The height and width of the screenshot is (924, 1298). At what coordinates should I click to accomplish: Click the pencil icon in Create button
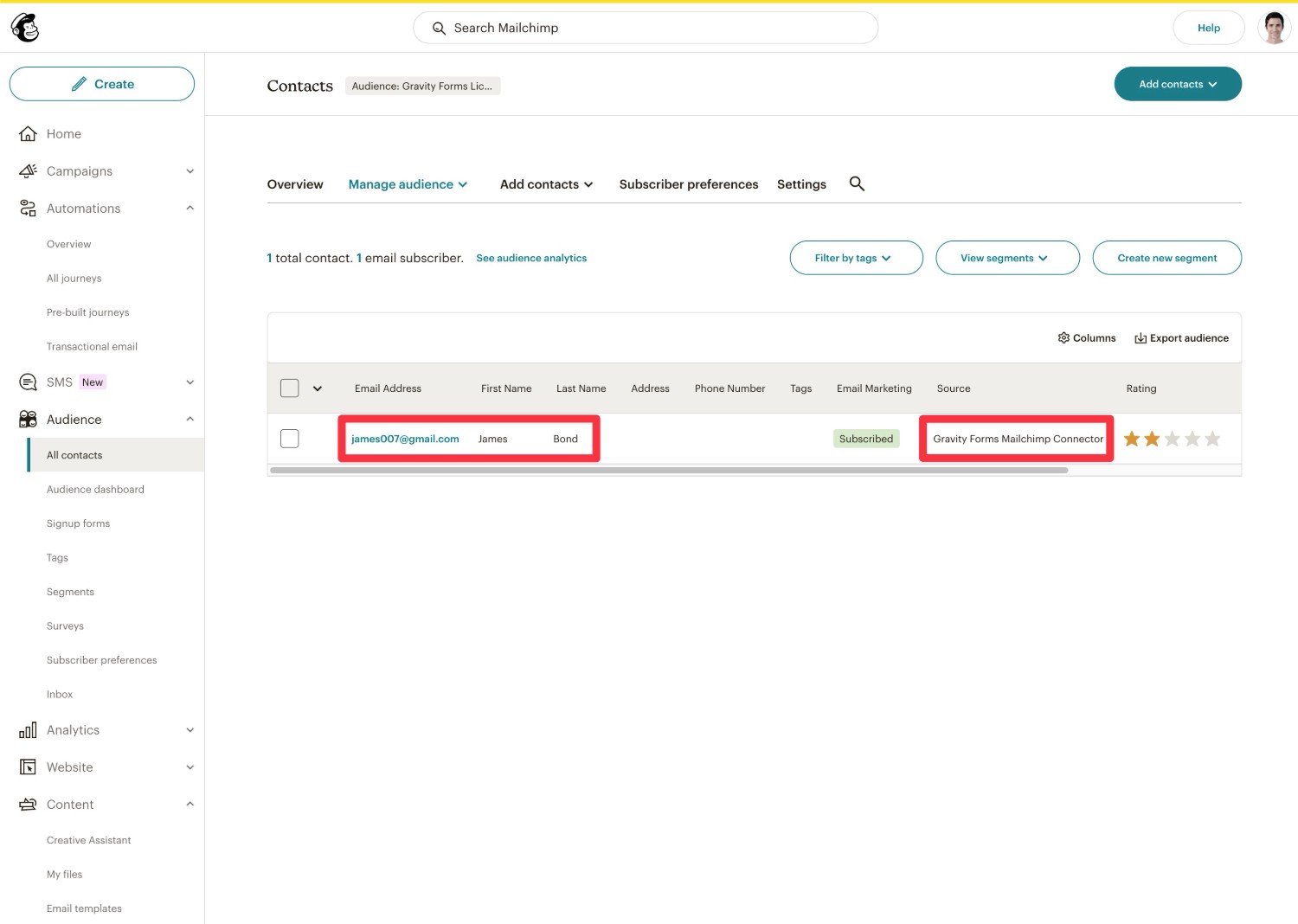[79, 84]
